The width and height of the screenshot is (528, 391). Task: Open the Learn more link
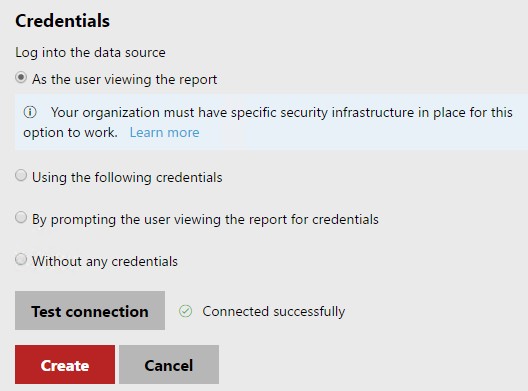click(x=165, y=132)
